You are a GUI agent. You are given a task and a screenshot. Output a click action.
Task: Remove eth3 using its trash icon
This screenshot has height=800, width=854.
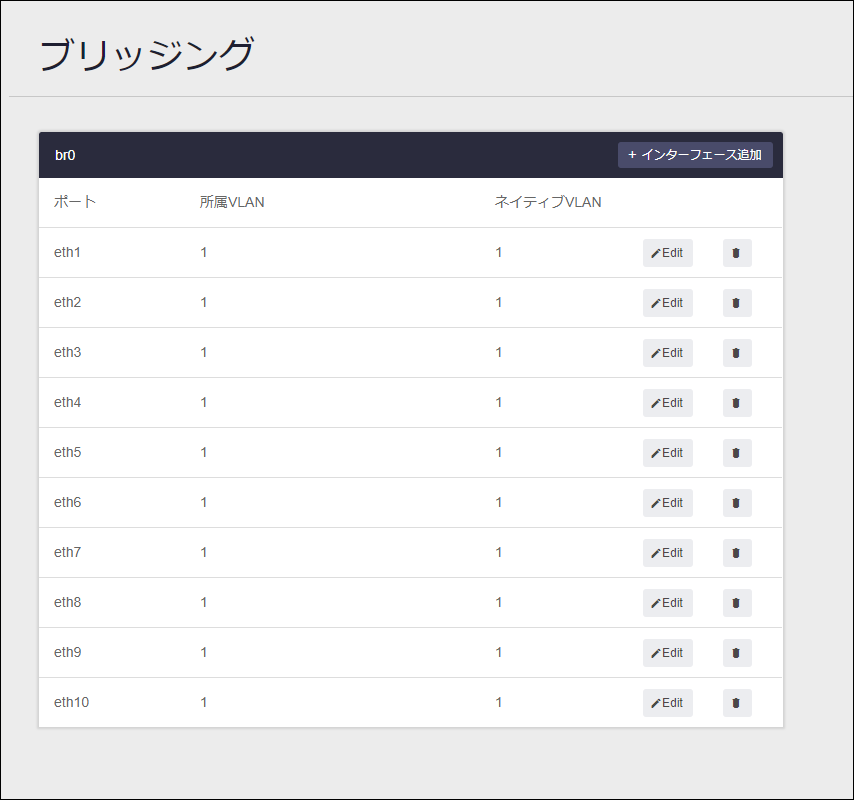pos(737,353)
